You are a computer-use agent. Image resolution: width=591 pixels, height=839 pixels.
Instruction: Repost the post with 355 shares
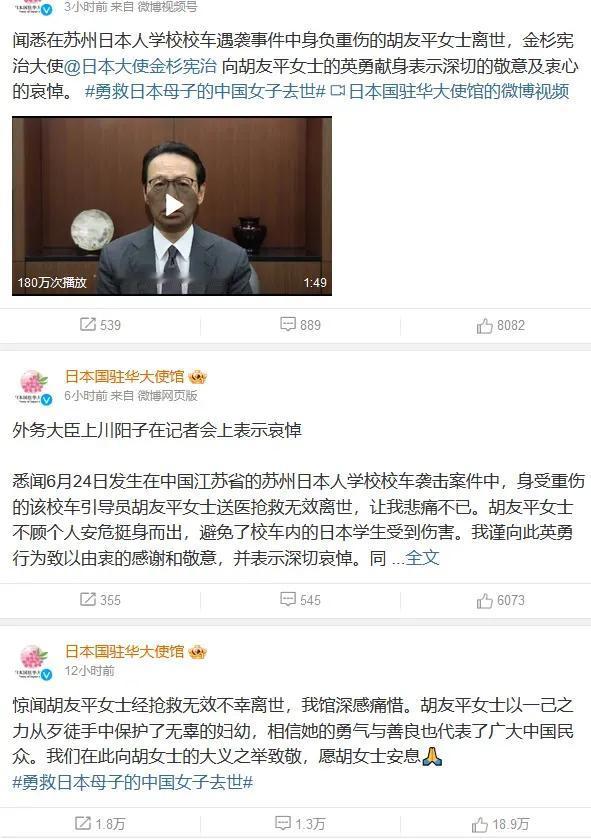tap(101, 600)
